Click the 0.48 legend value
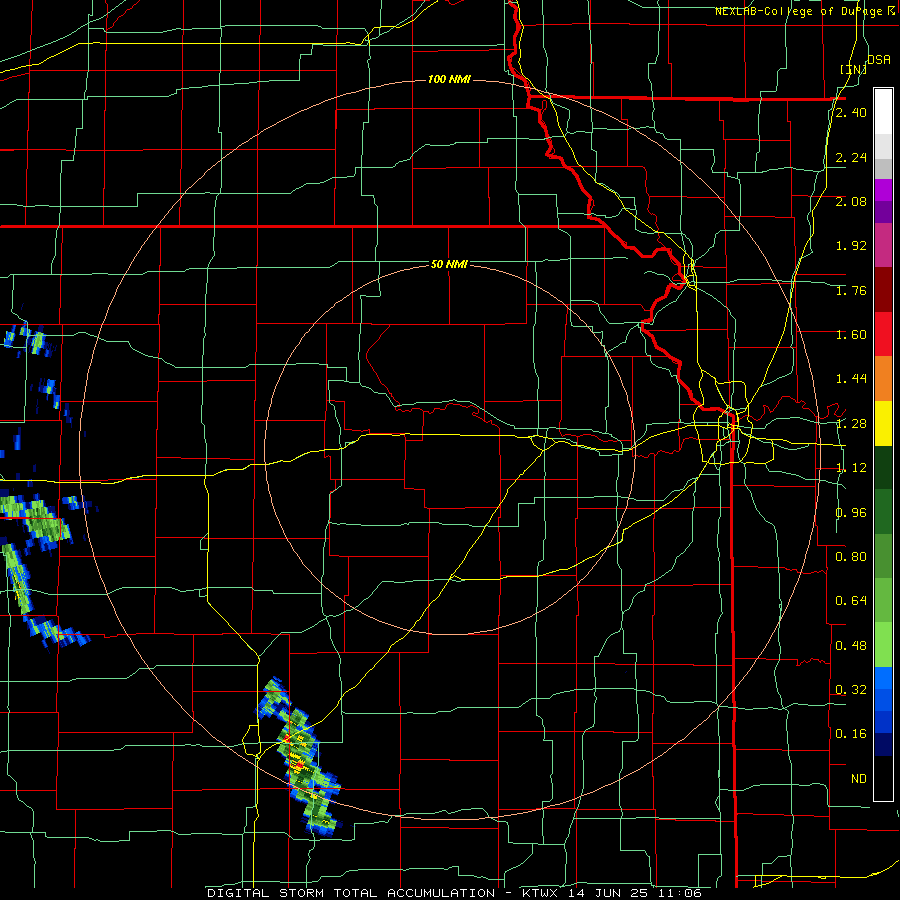The height and width of the screenshot is (900, 900). coord(851,646)
